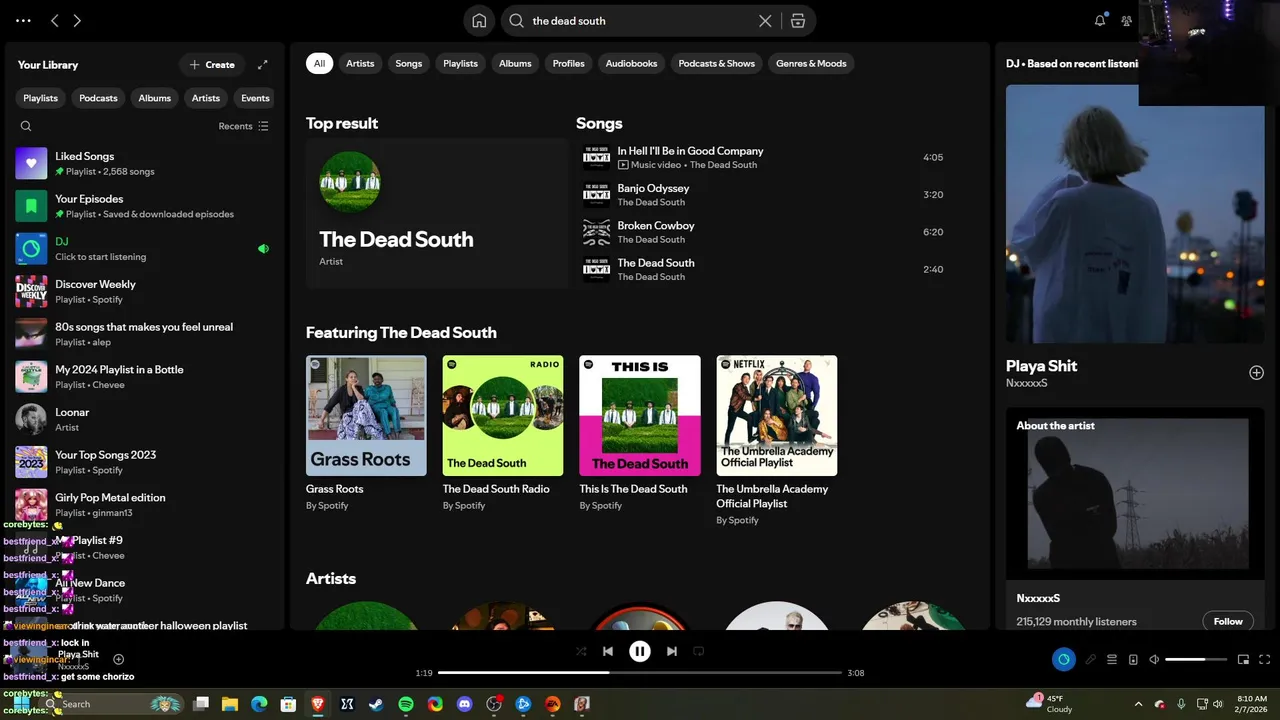Screen dimensions: 1280x720
Task: Clear the search text with the X
Action: point(765,20)
